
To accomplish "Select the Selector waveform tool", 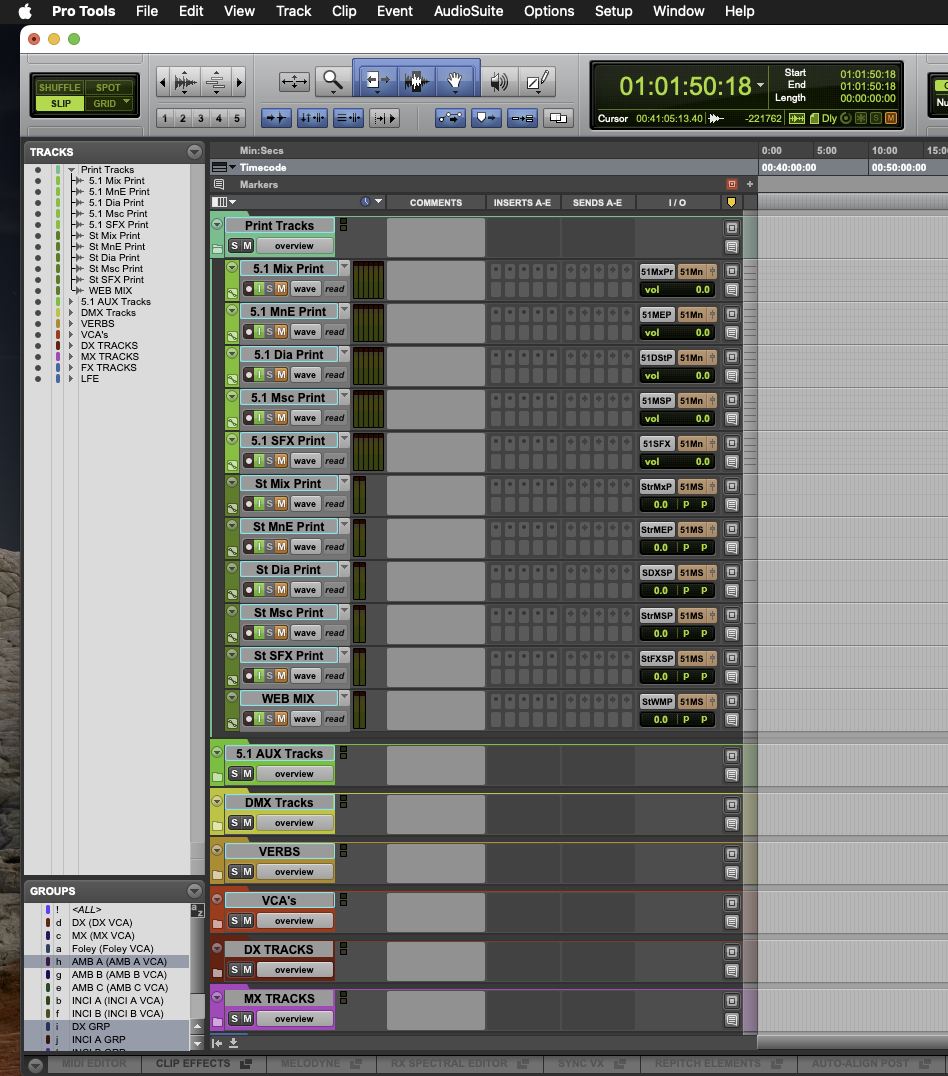I will click(416, 82).
